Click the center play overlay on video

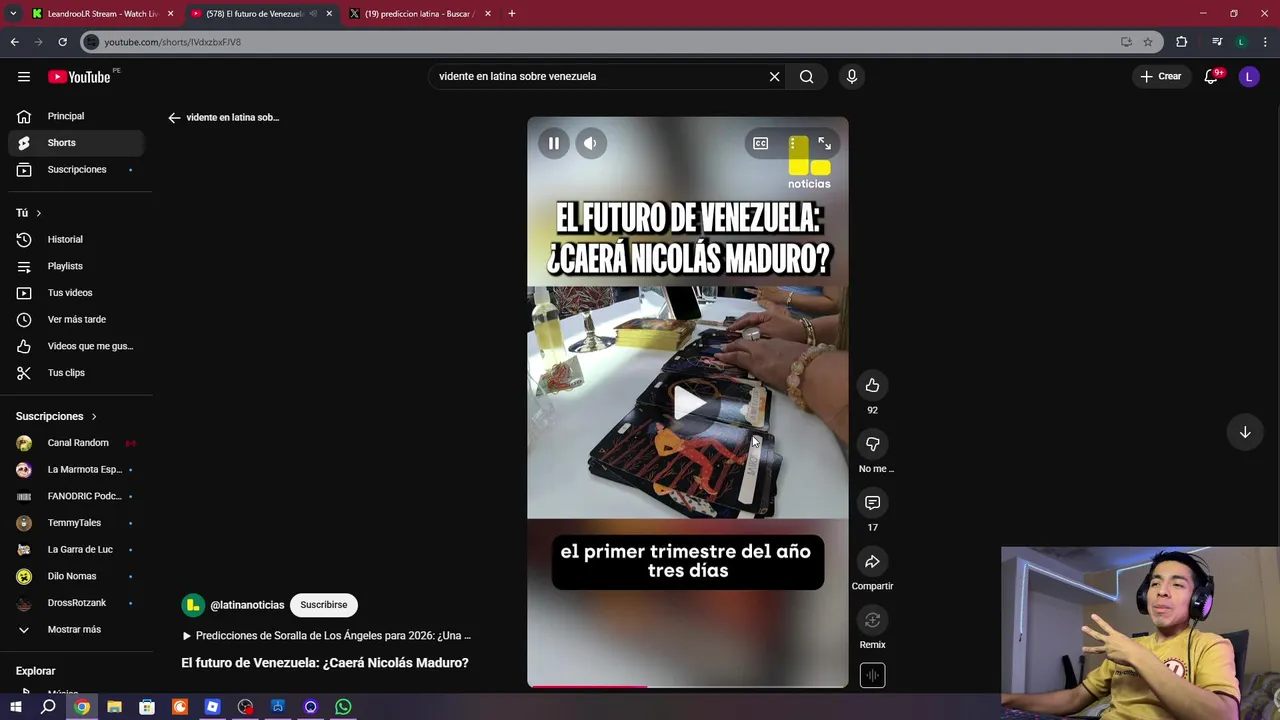click(688, 403)
